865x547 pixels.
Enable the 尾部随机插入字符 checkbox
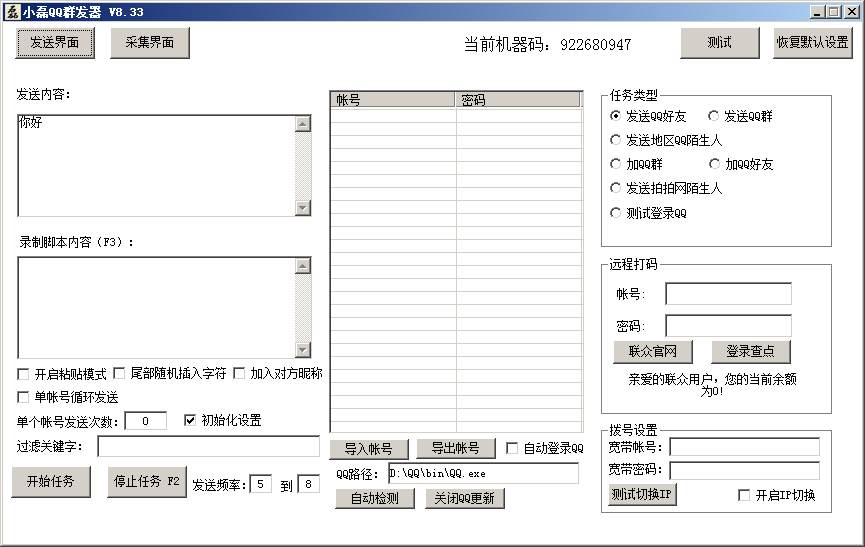click(119, 373)
